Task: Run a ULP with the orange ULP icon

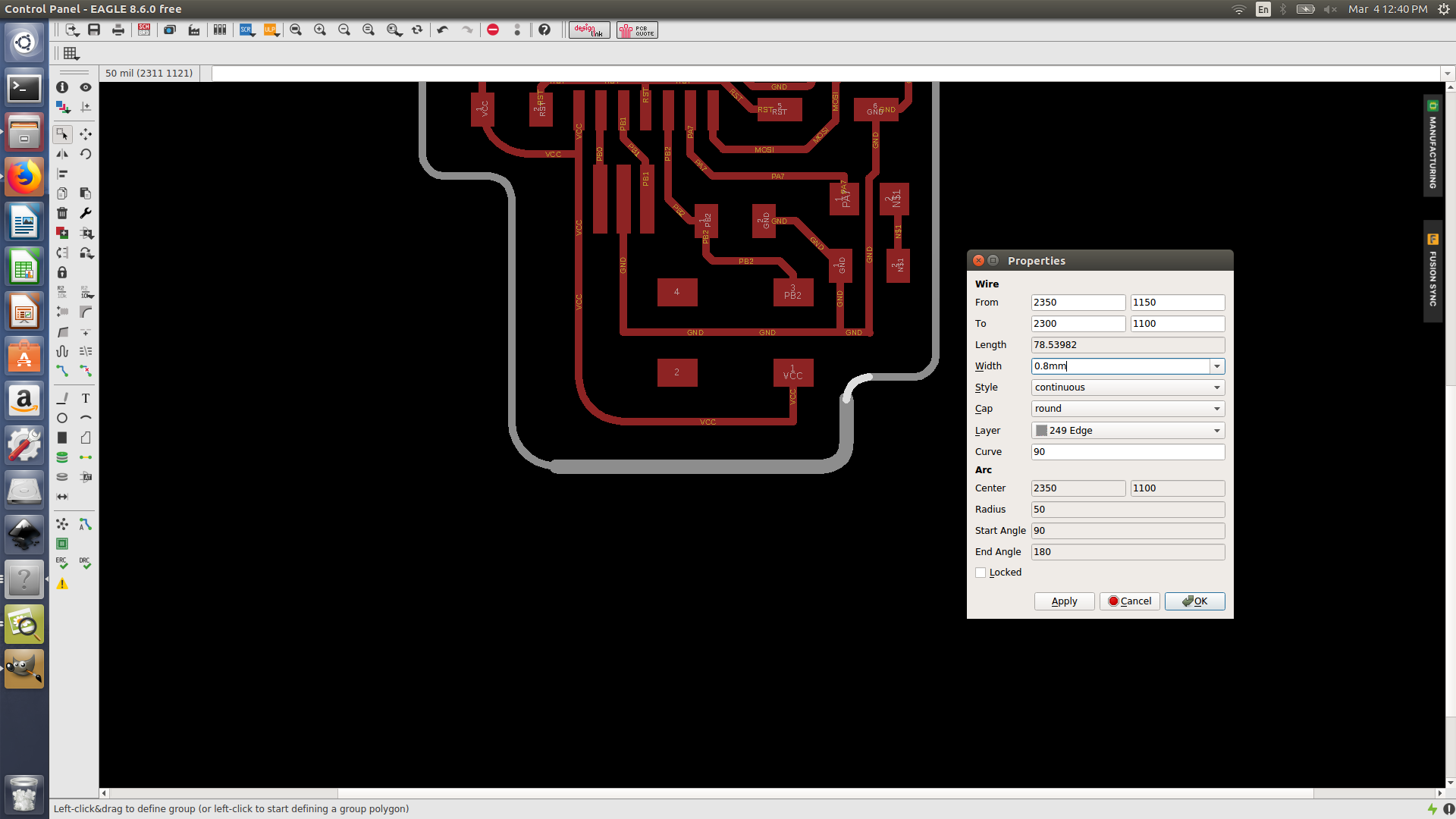Action: click(271, 30)
